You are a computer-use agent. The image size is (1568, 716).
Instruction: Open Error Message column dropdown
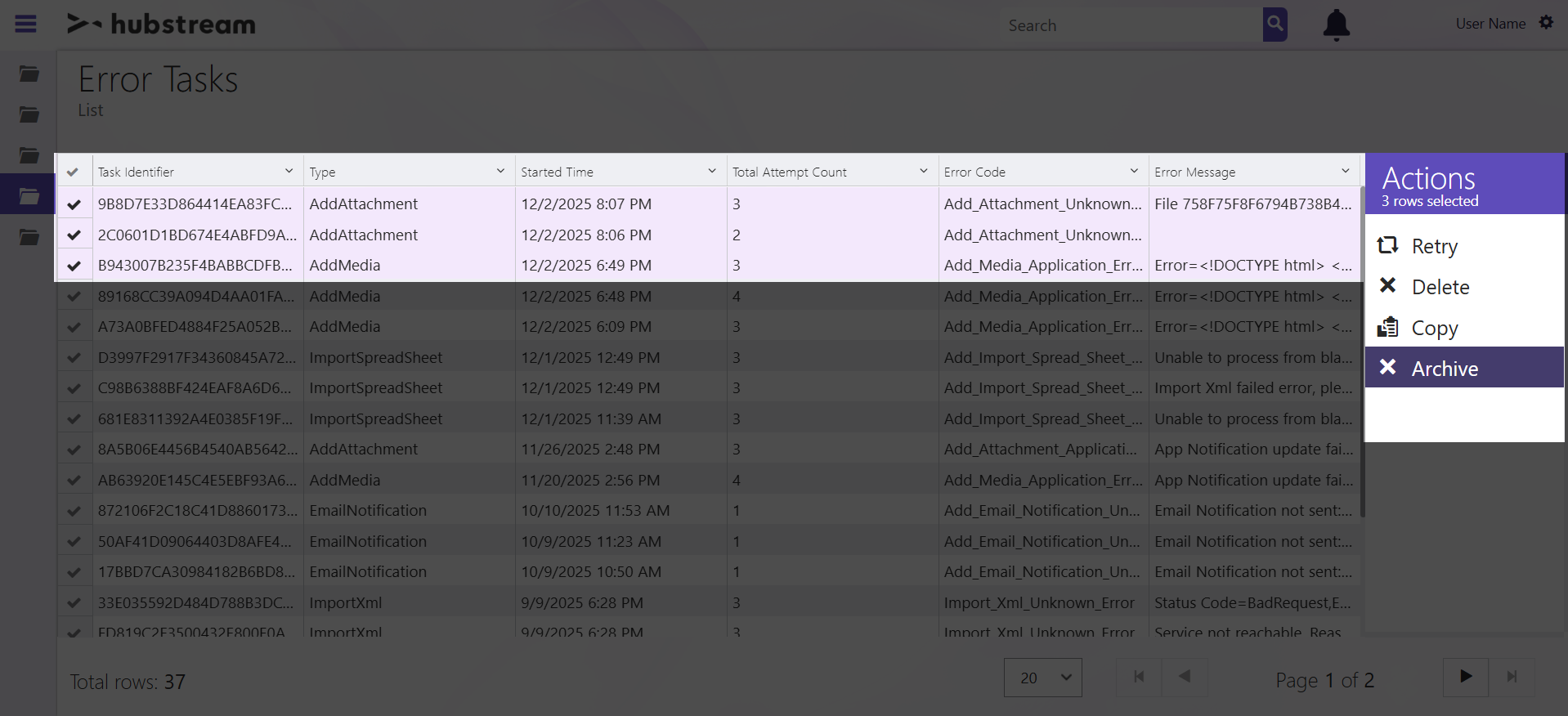[1346, 171]
